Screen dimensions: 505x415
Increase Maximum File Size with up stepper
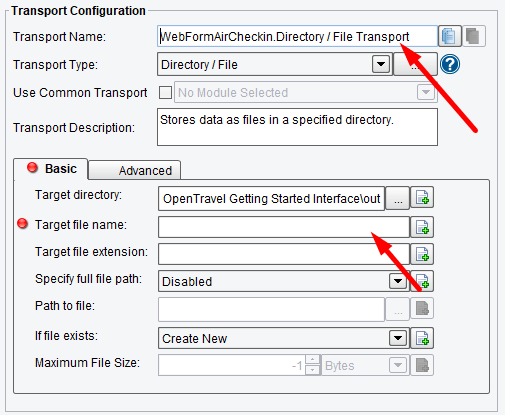[312, 360]
